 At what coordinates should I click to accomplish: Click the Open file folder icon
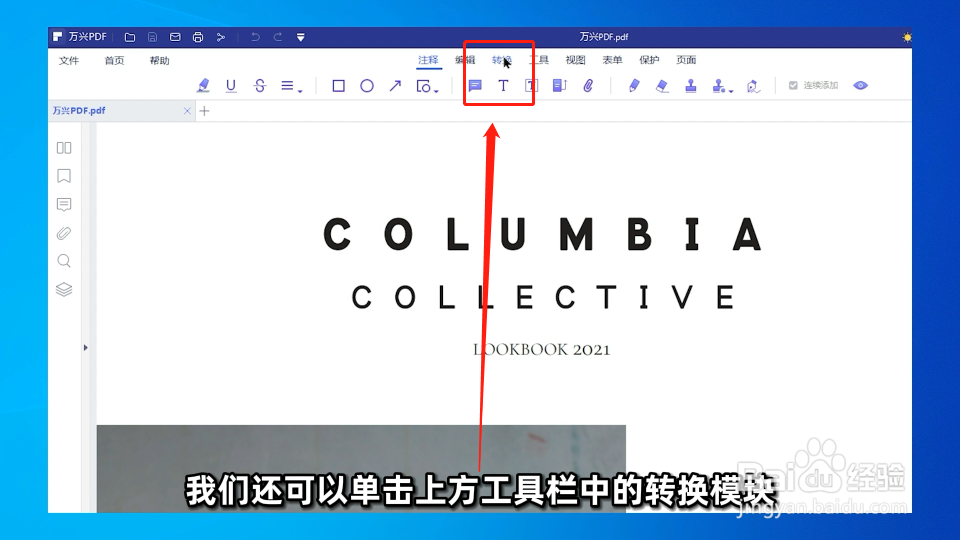coord(130,37)
